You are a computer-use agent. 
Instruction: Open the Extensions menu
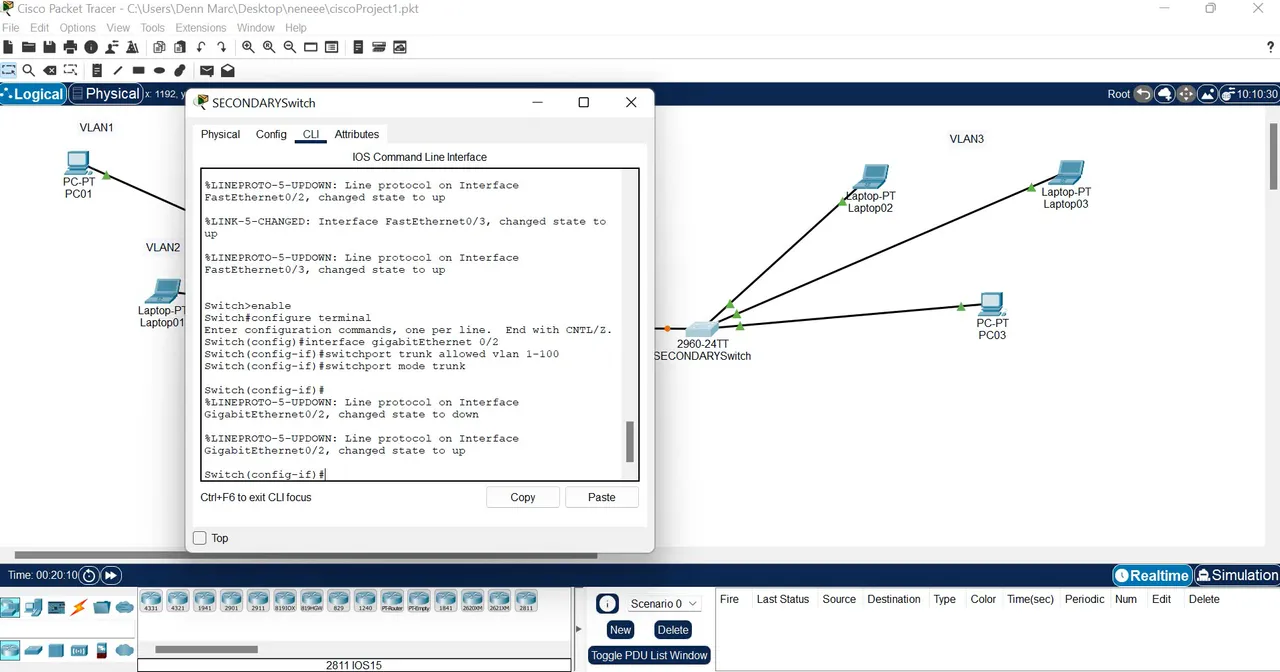click(201, 28)
